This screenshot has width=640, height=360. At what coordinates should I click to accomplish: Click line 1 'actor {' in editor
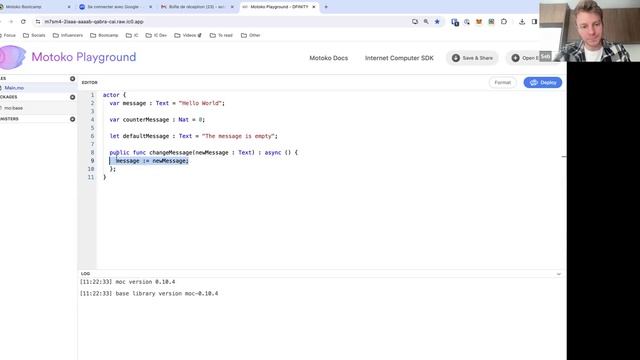114,95
